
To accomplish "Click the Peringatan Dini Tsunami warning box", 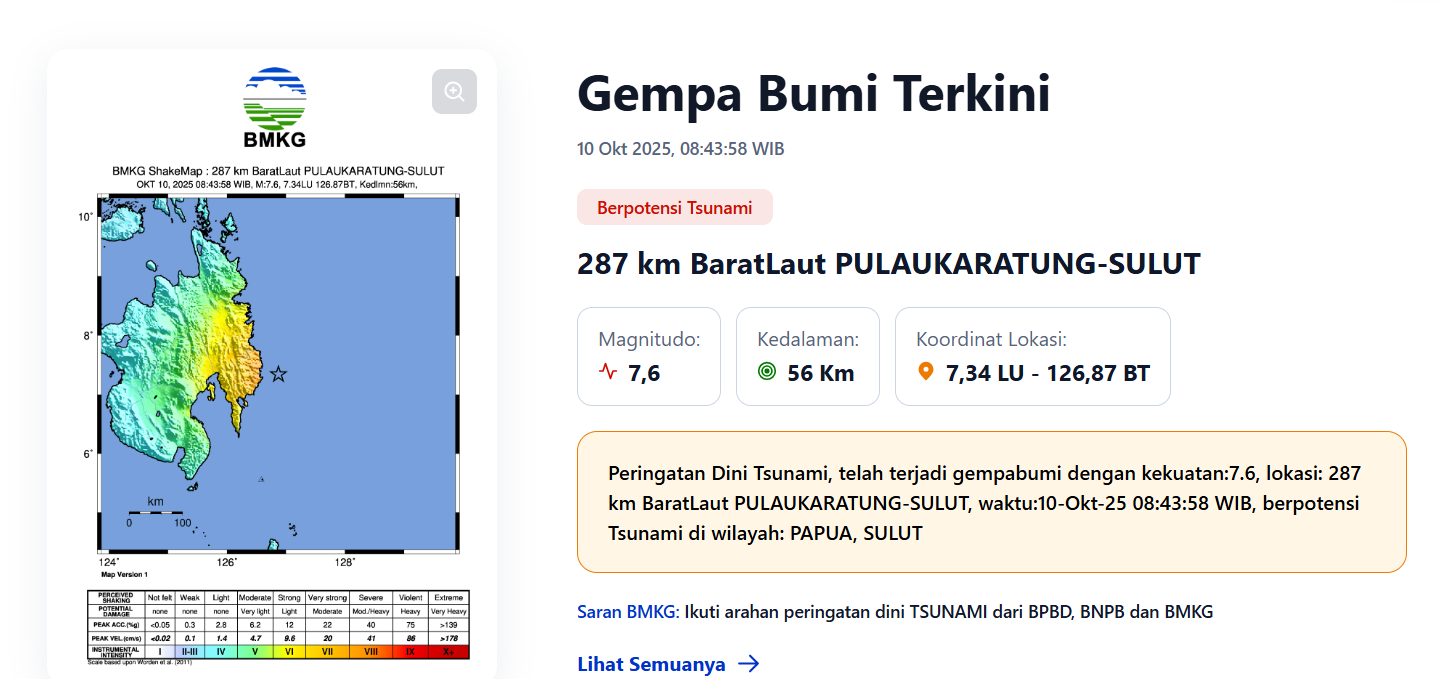I will pyautogui.click(x=991, y=502).
